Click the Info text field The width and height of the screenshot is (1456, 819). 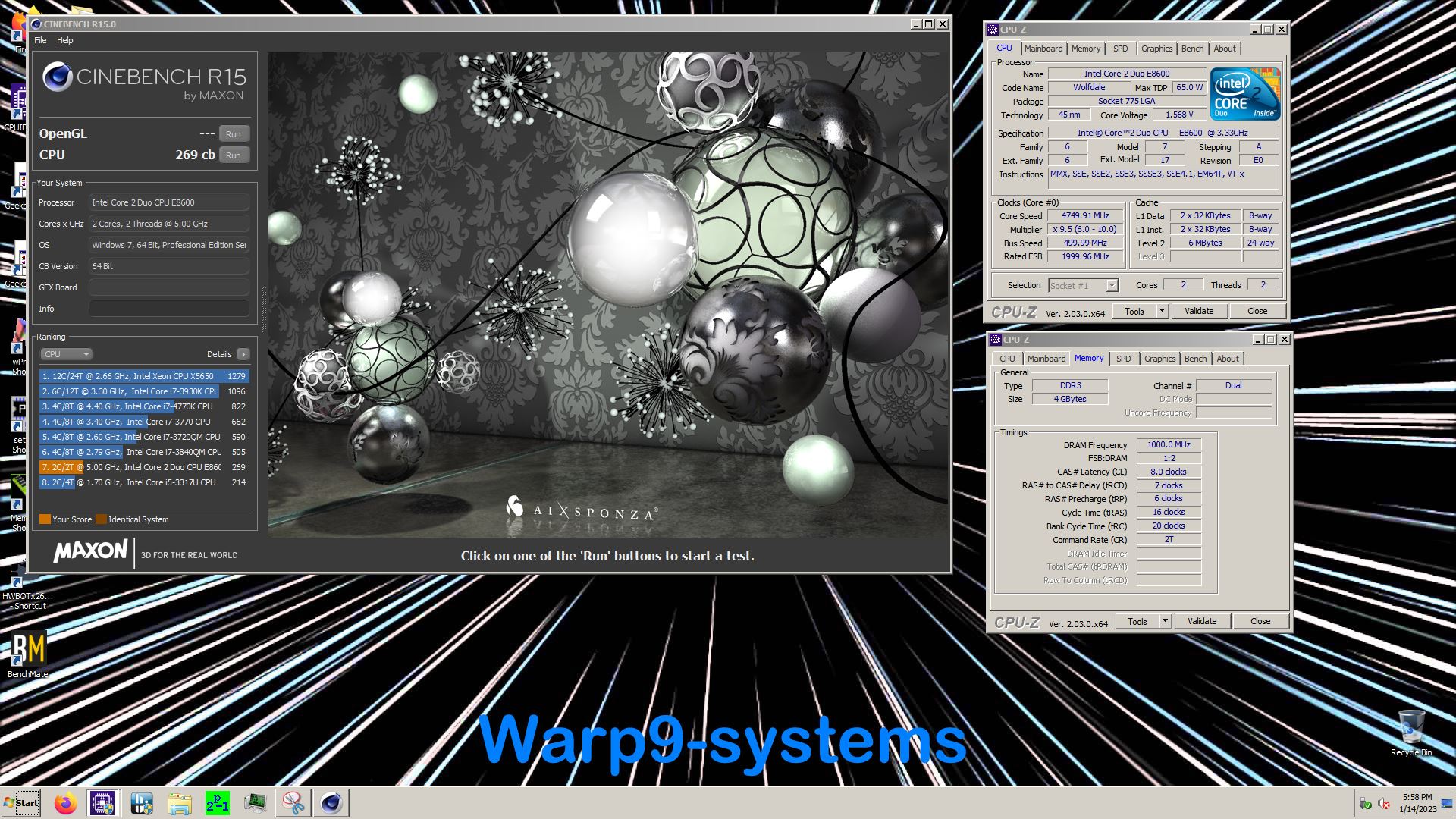(x=168, y=309)
